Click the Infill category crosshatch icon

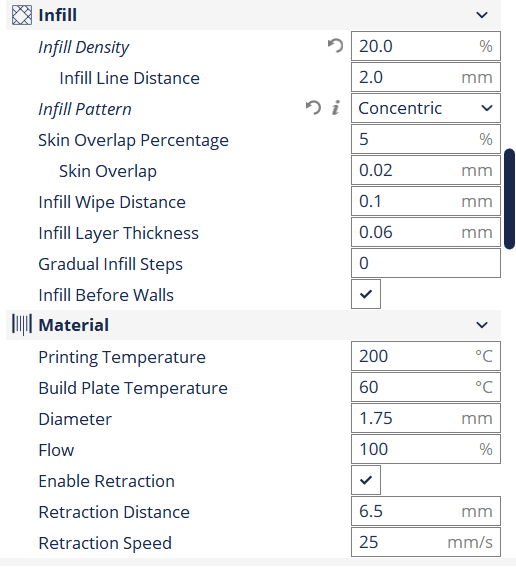tap(22, 15)
